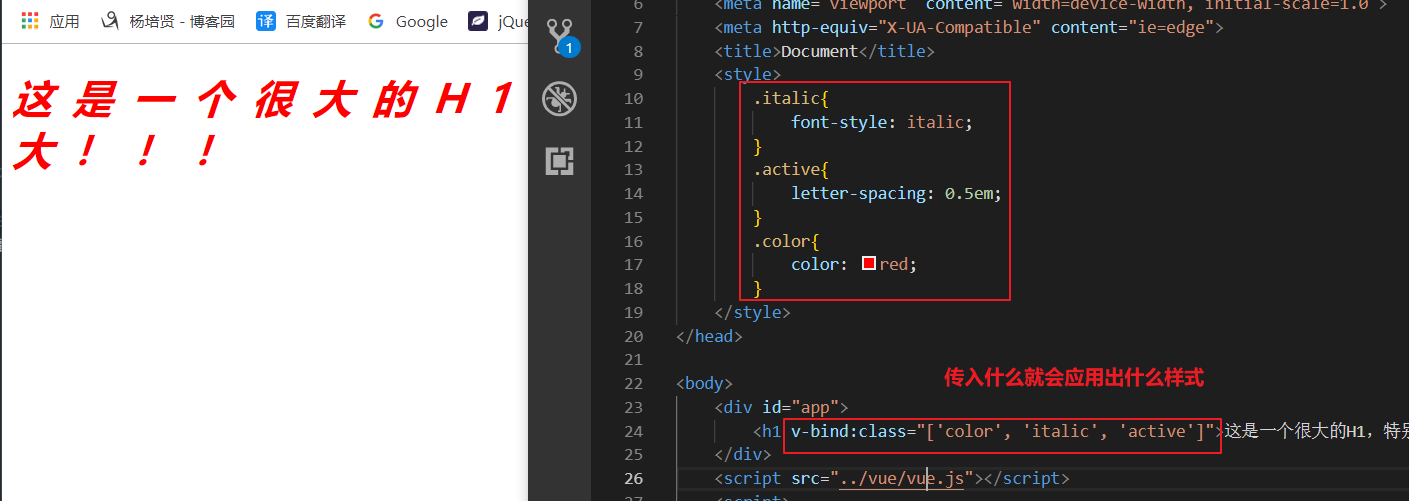1409x501 pixels.
Task: Open the Chrome apps grid icon
Action: coord(30,21)
